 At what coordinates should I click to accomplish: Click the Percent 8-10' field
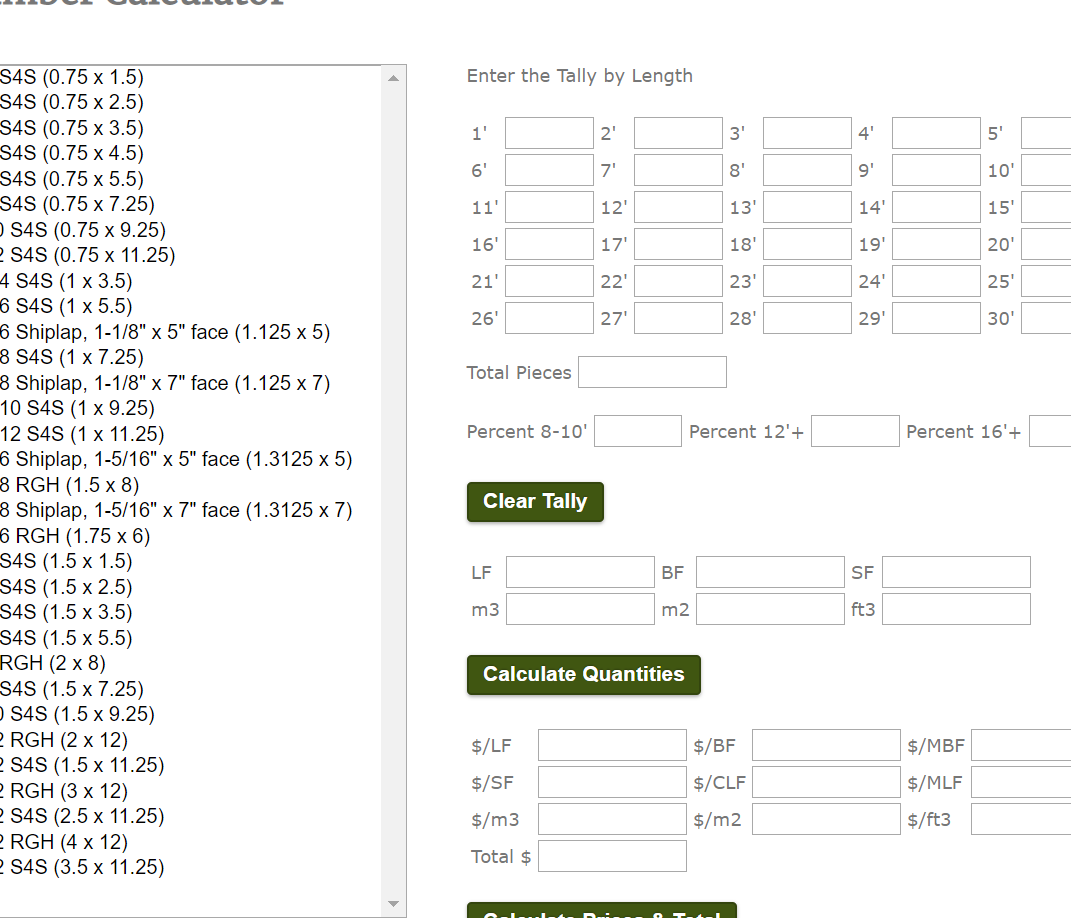click(x=638, y=432)
